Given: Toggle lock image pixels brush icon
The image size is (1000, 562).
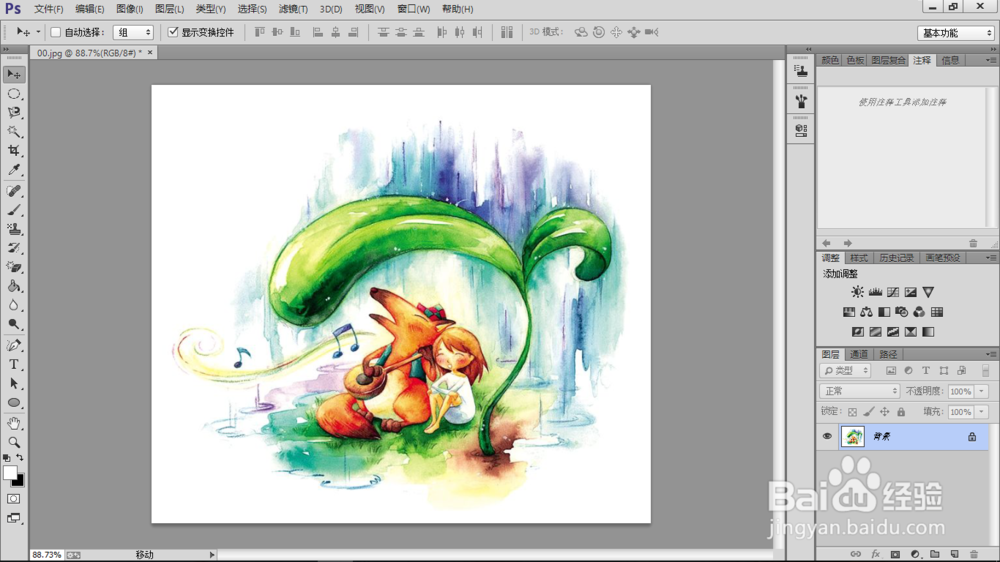Looking at the screenshot, I should (869, 412).
